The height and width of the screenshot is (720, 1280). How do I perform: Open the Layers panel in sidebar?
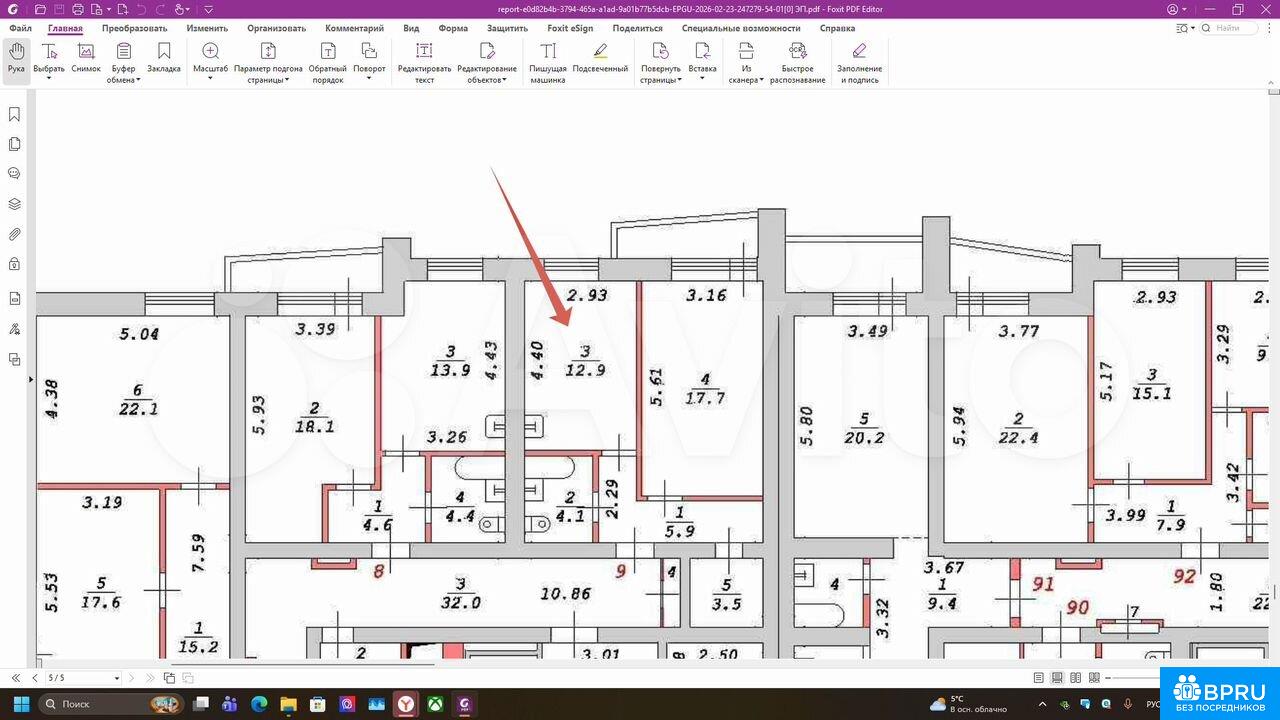14,204
